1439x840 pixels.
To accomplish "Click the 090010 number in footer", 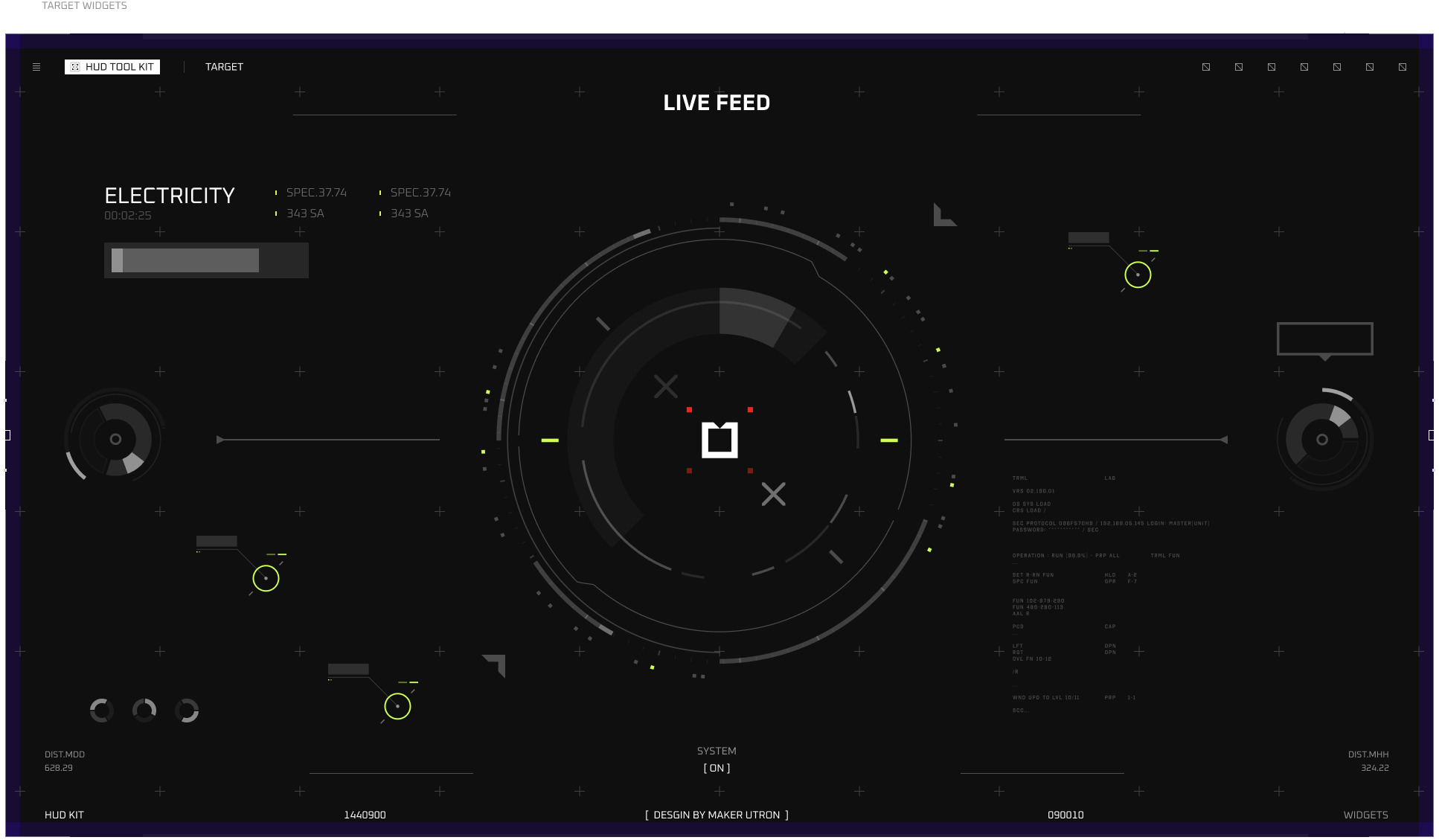I will [1065, 815].
